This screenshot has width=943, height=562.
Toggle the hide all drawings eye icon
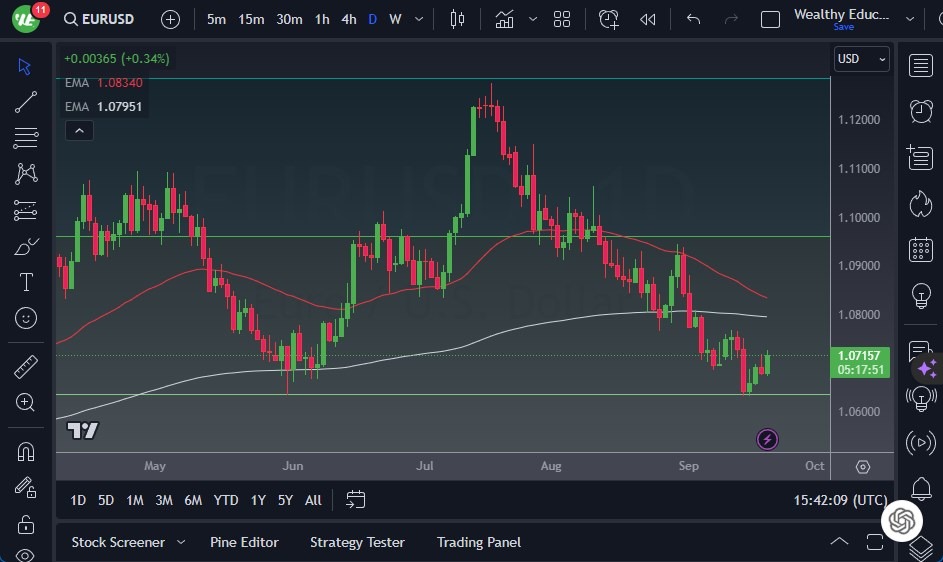[x=26, y=554]
